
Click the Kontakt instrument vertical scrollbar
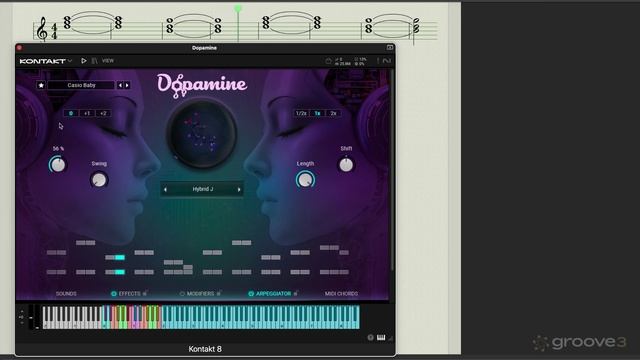click(x=392, y=171)
